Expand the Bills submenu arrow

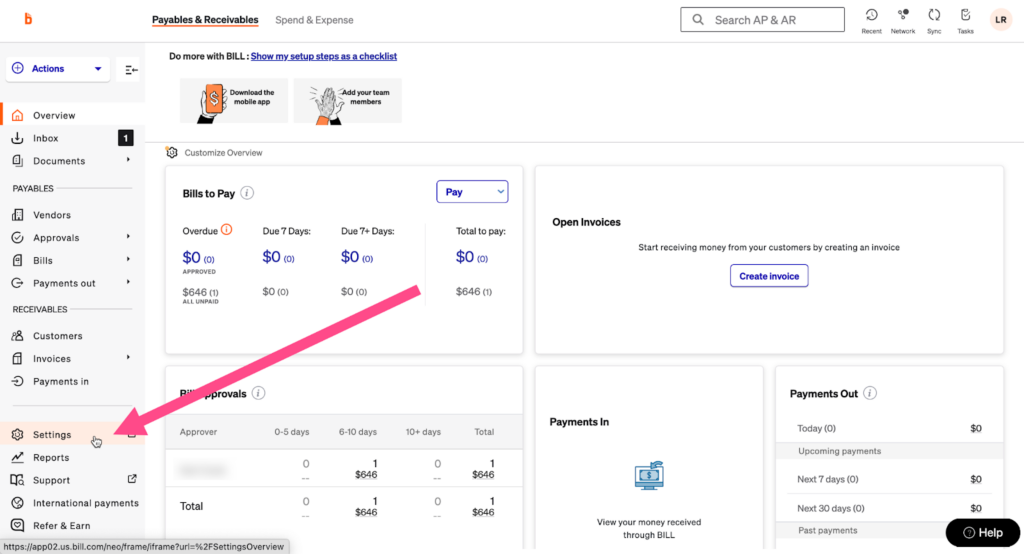(x=128, y=259)
